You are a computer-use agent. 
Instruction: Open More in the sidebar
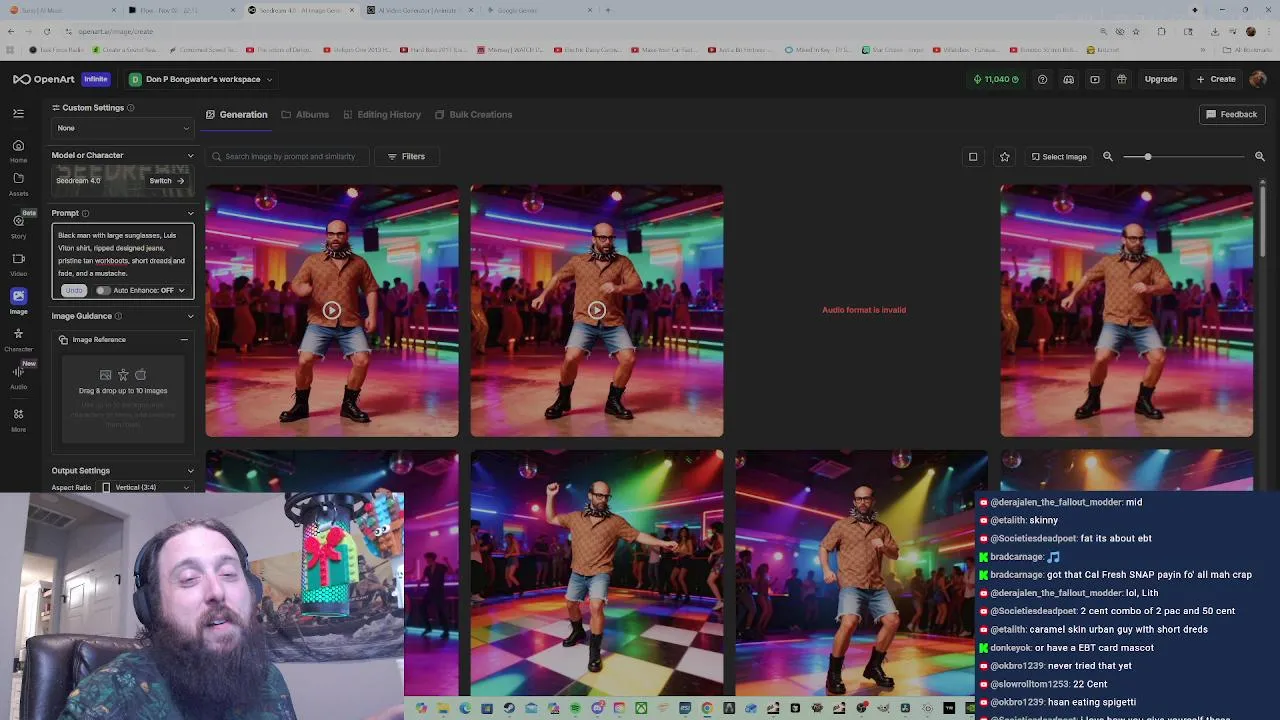coord(18,419)
